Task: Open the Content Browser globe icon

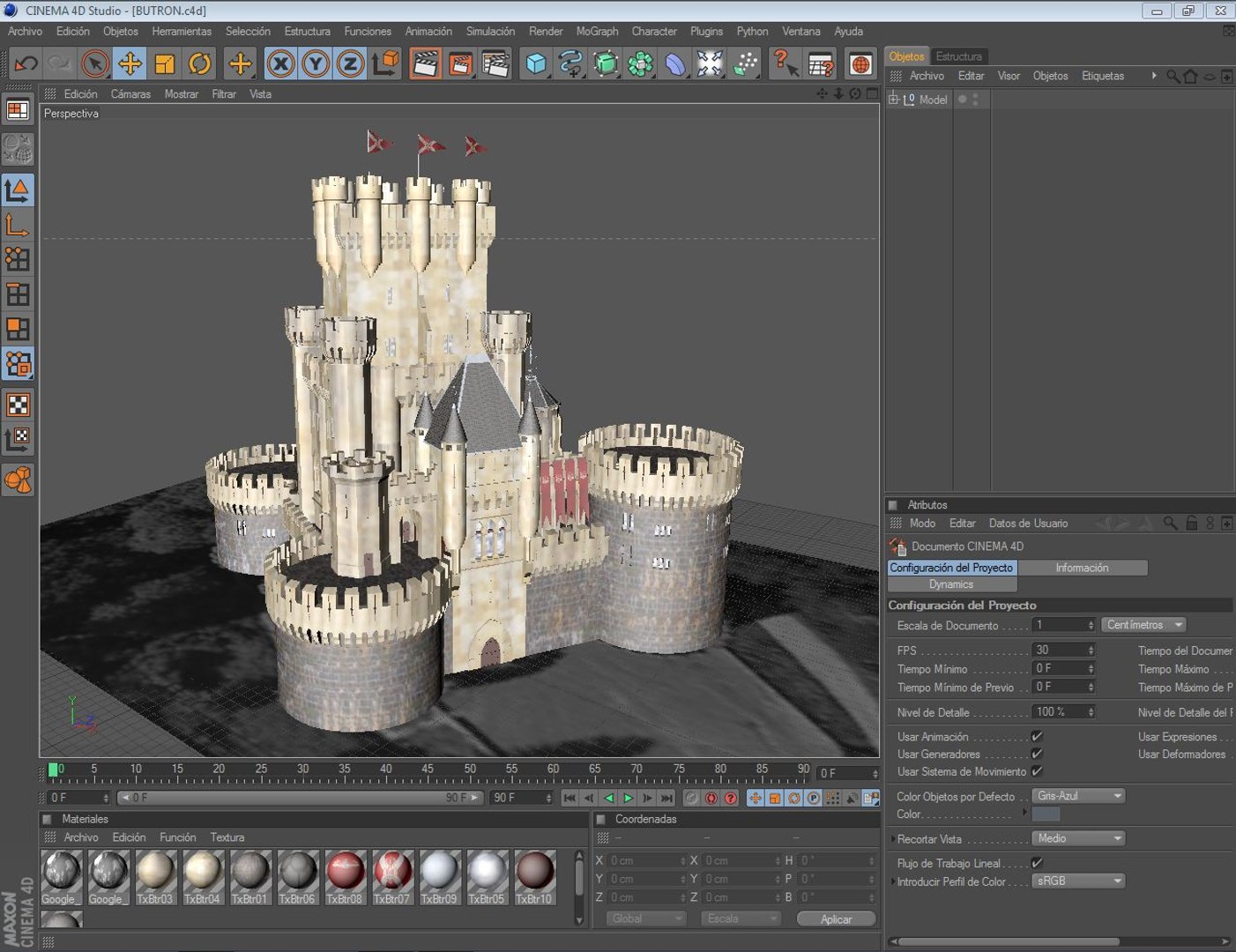Action: coord(860,63)
